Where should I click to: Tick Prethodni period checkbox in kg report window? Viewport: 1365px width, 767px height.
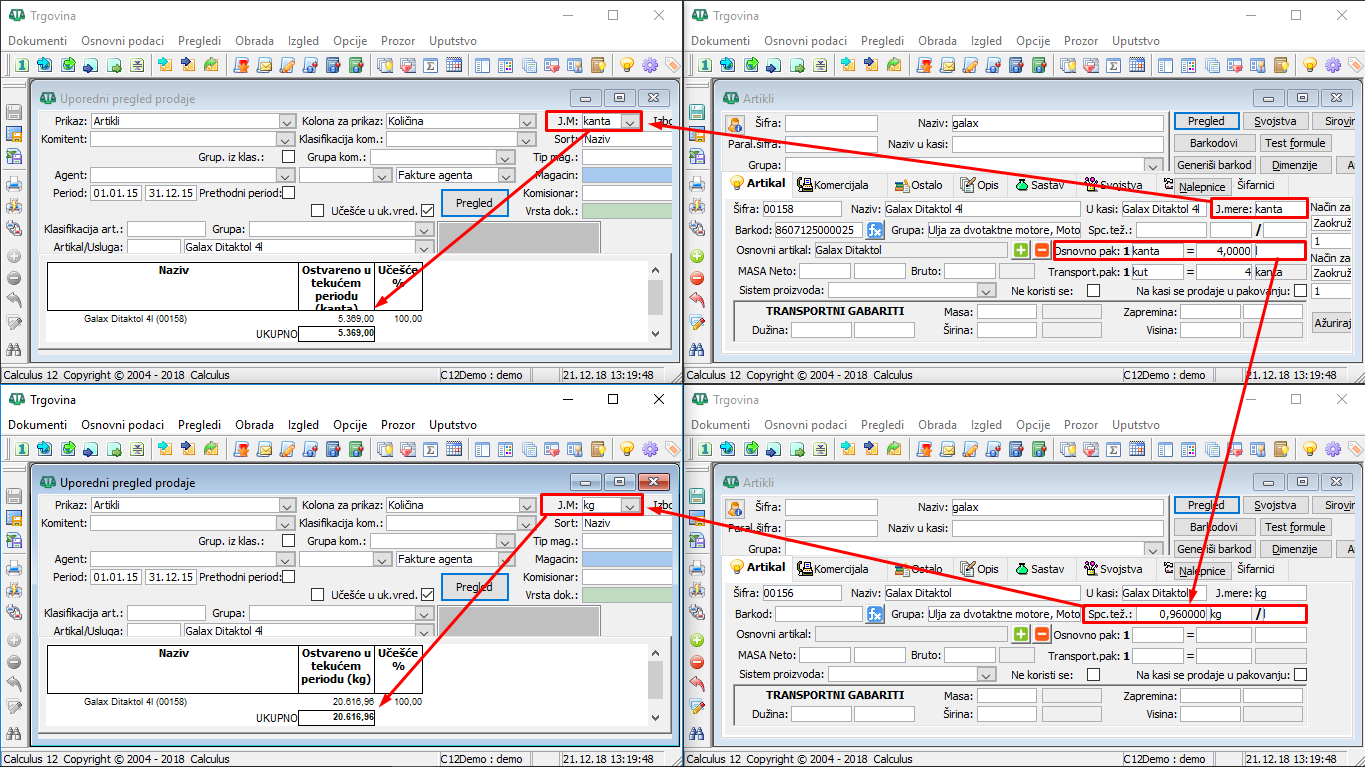[x=288, y=577]
